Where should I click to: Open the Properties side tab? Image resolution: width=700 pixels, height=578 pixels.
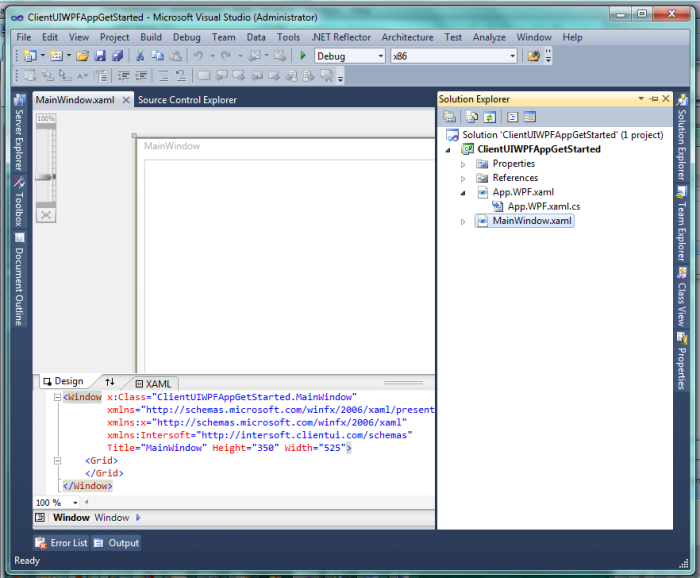pyautogui.click(x=681, y=362)
